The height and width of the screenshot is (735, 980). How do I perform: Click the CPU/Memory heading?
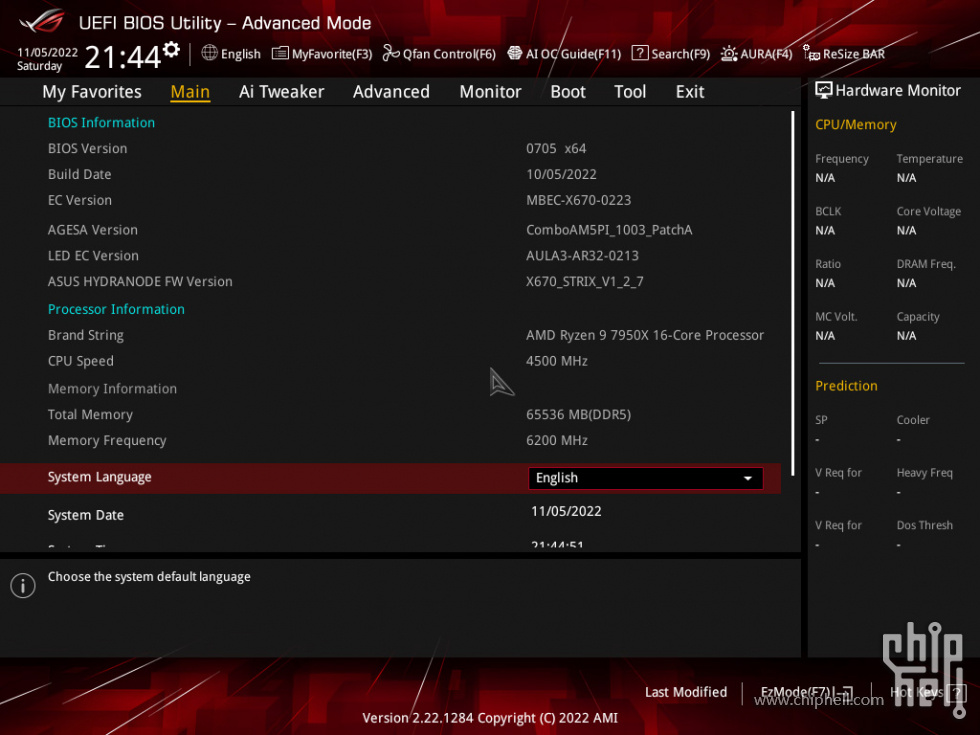point(856,125)
